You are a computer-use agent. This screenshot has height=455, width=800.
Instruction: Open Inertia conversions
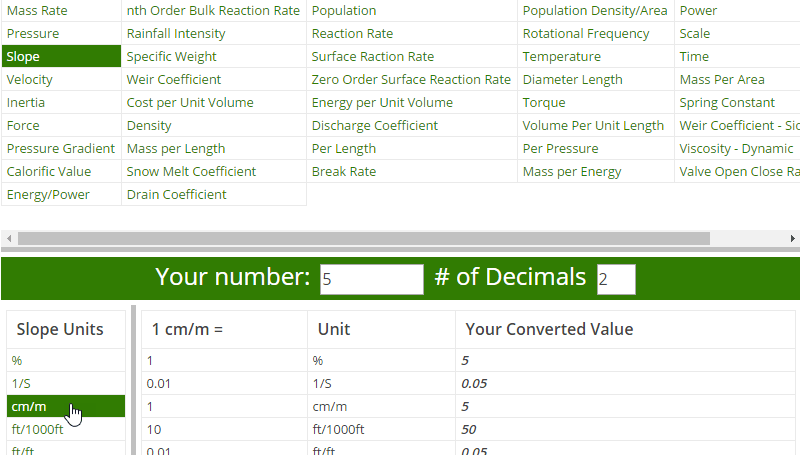pyautogui.click(x=26, y=103)
